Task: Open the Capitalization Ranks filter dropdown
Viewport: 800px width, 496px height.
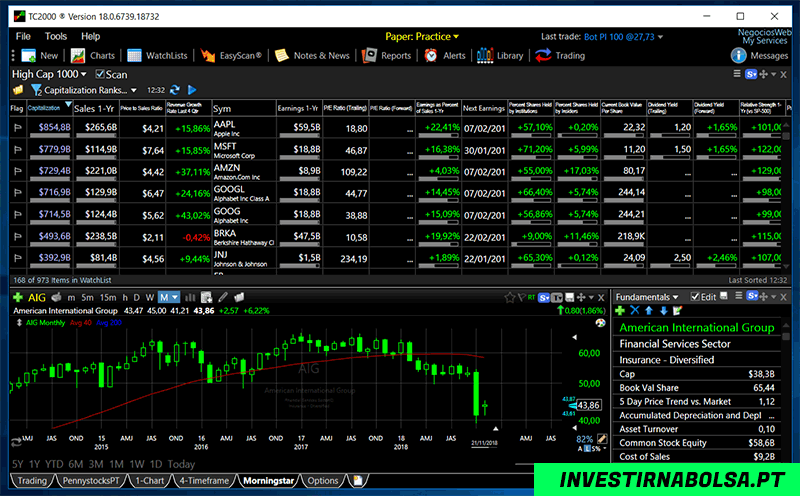Action: pyautogui.click(x=134, y=90)
